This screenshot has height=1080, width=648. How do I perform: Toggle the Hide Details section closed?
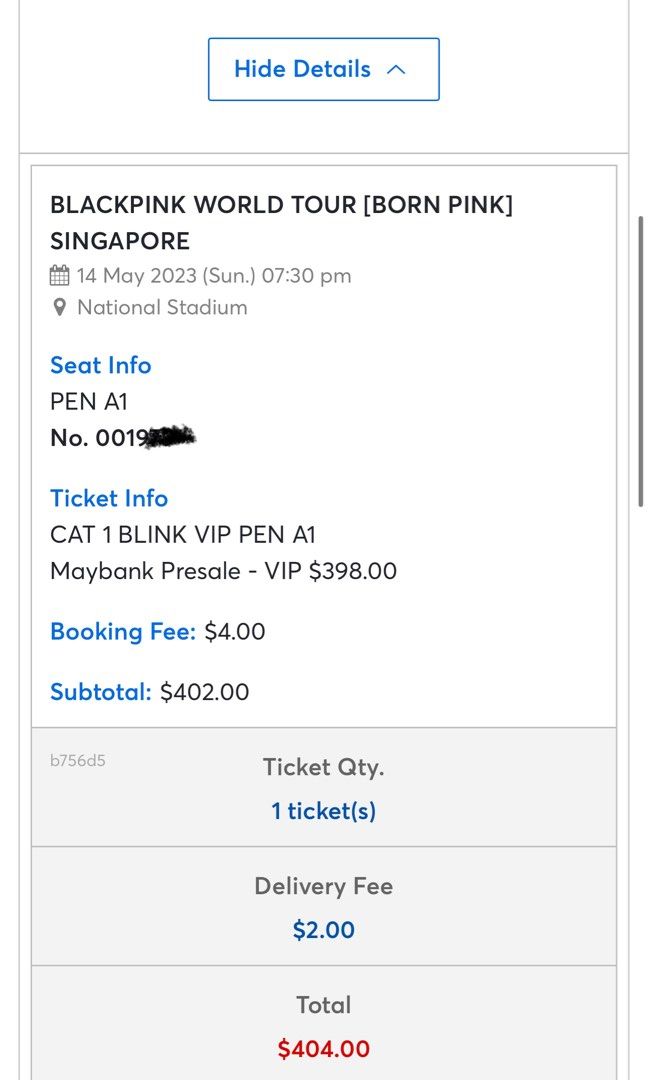coord(323,69)
